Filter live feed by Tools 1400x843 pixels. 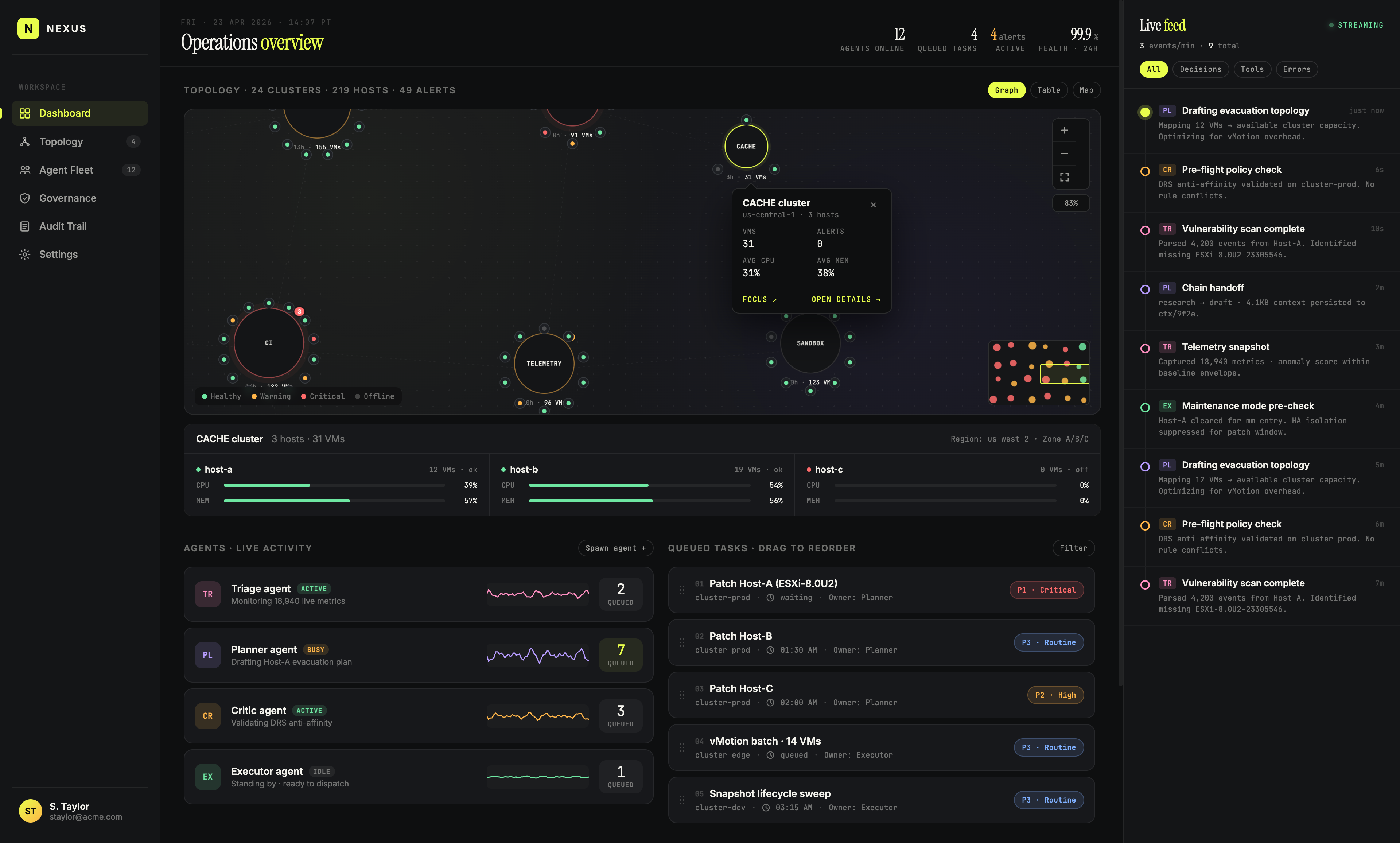coord(1252,69)
